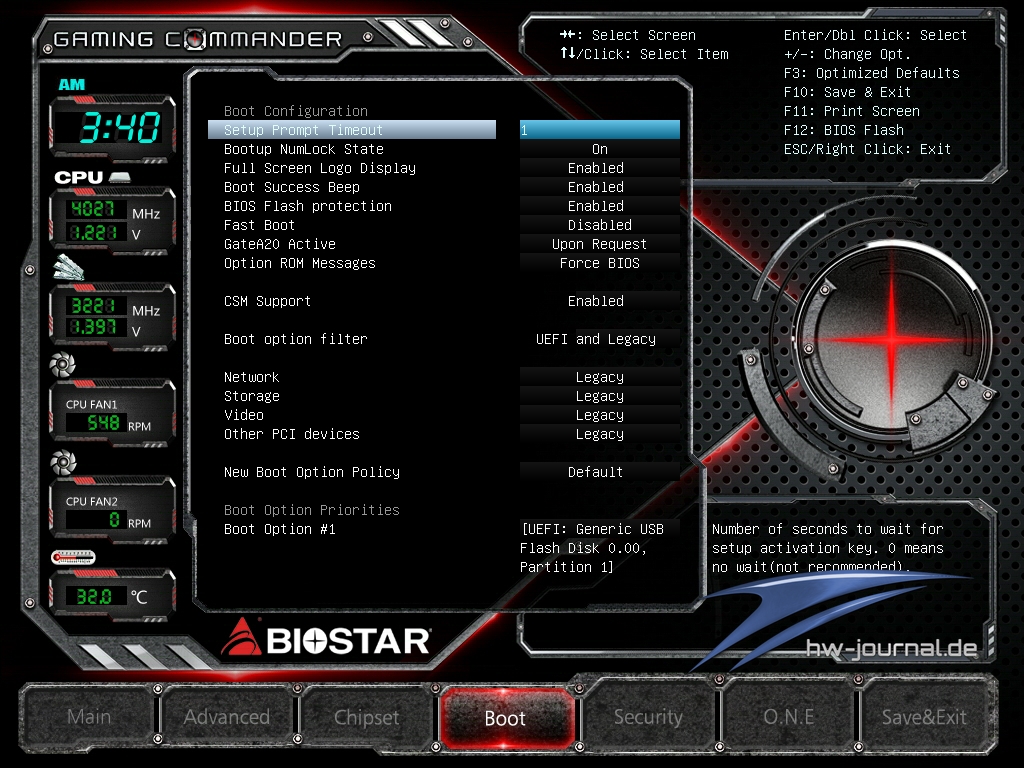Click the red crosshair dial

(x=892, y=340)
